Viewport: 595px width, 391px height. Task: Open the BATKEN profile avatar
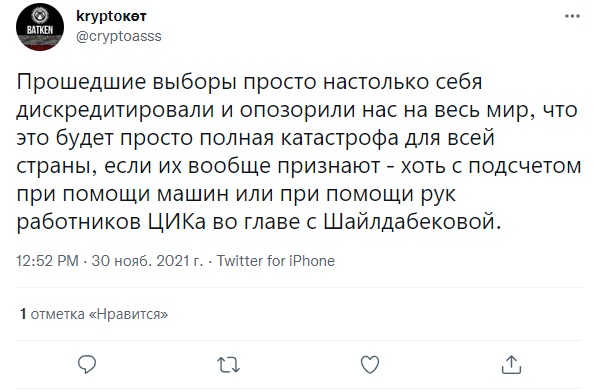coord(40,27)
